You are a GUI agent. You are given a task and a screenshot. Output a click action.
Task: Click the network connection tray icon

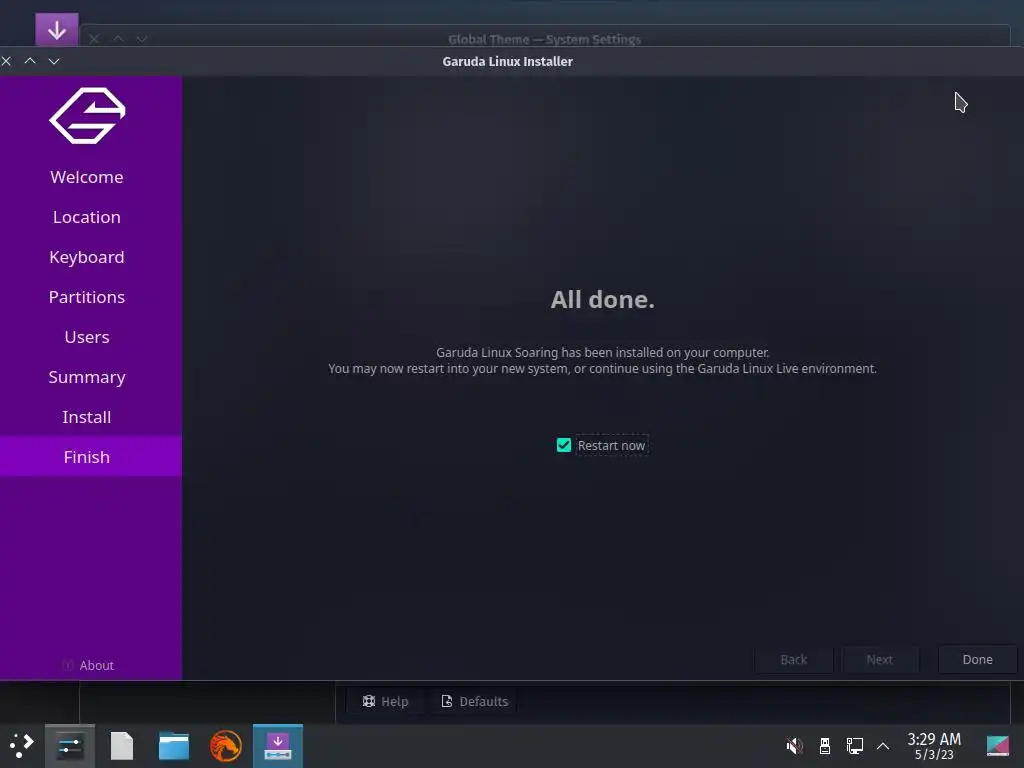pos(855,745)
